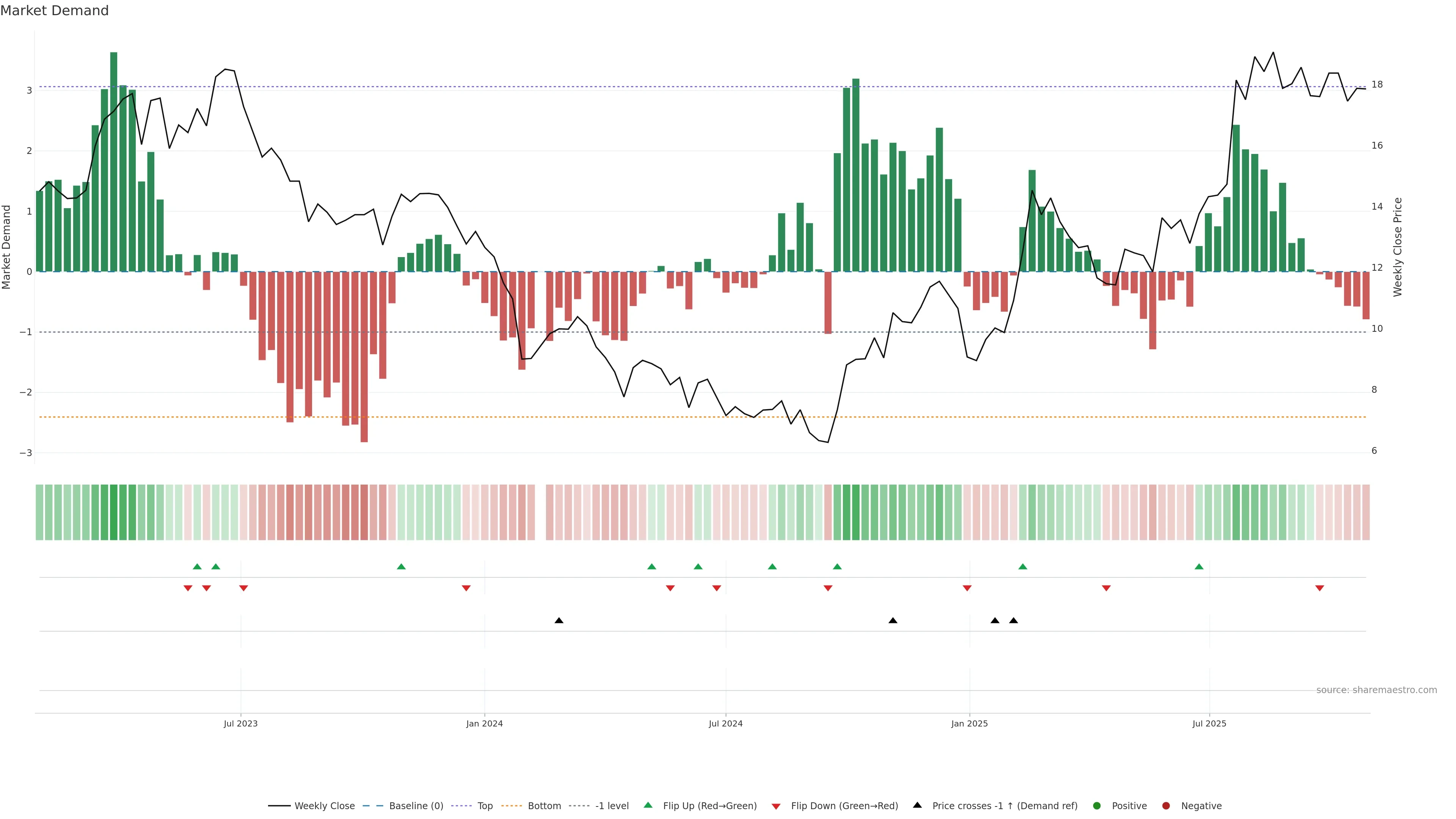The image size is (1456, 819).
Task: Click the Jul 2025 x-axis label
Action: [x=1209, y=723]
